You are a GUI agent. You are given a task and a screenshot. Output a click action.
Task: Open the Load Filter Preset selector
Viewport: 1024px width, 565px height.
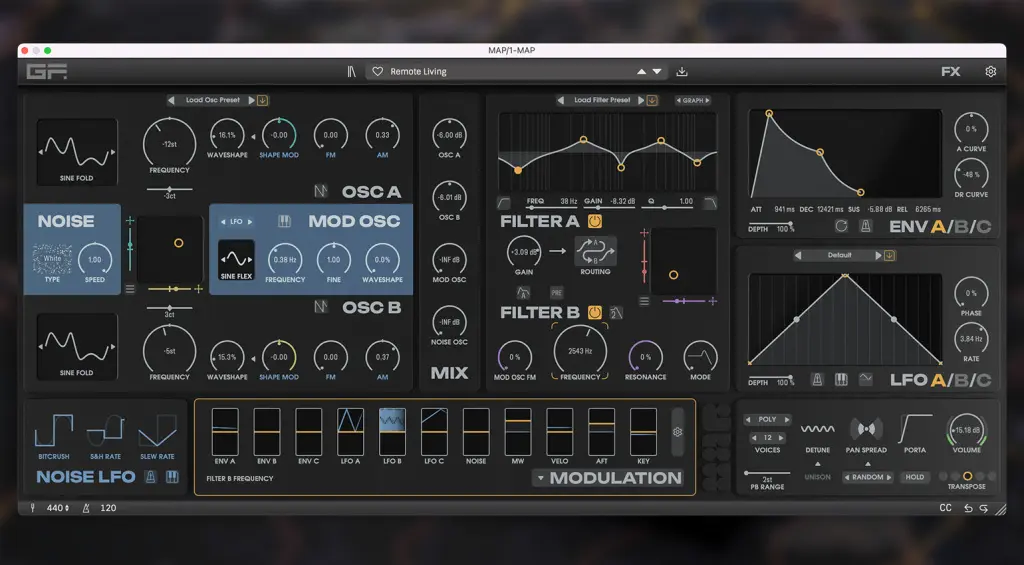point(601,100)
